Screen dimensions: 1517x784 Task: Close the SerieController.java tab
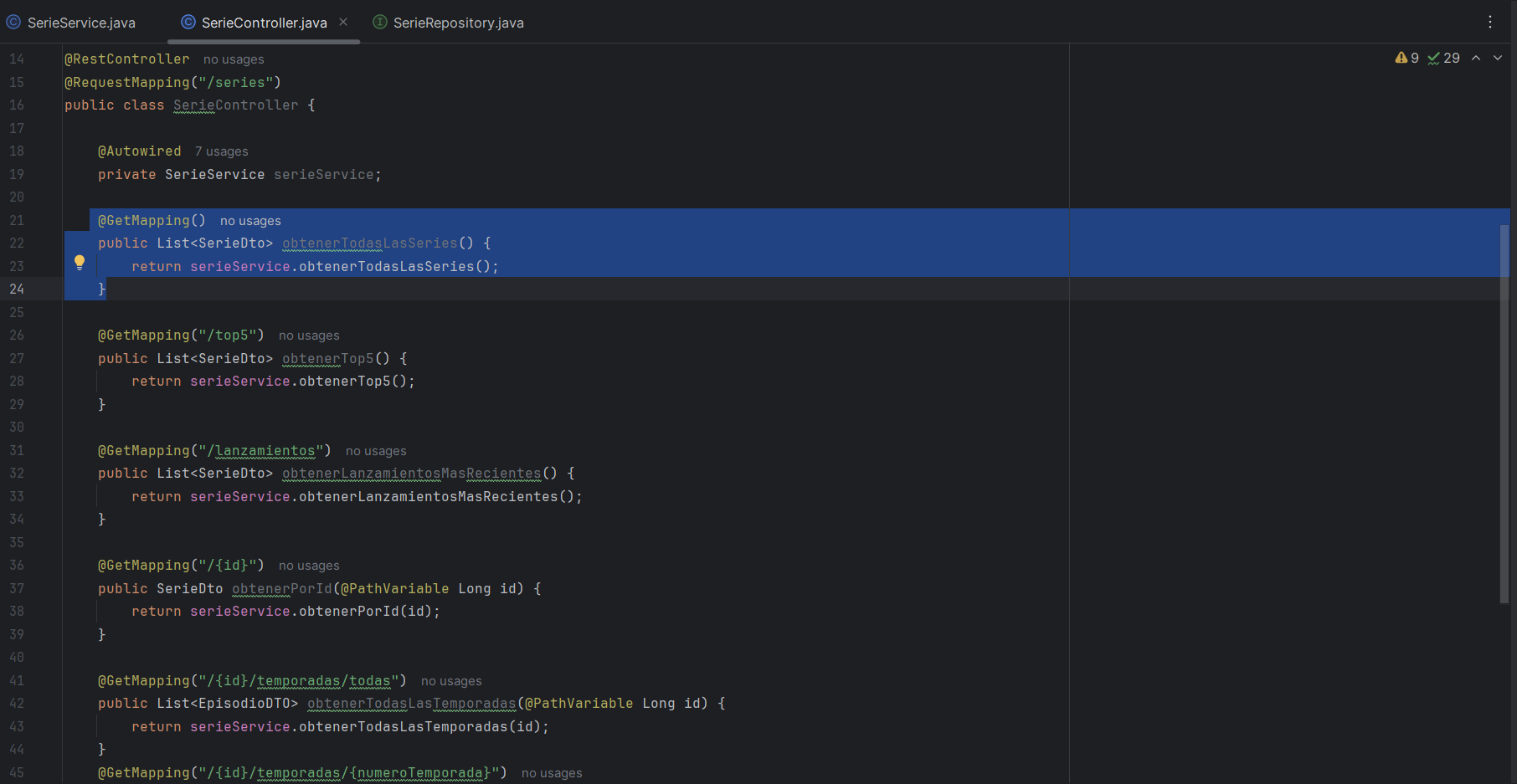pos(343,22)
